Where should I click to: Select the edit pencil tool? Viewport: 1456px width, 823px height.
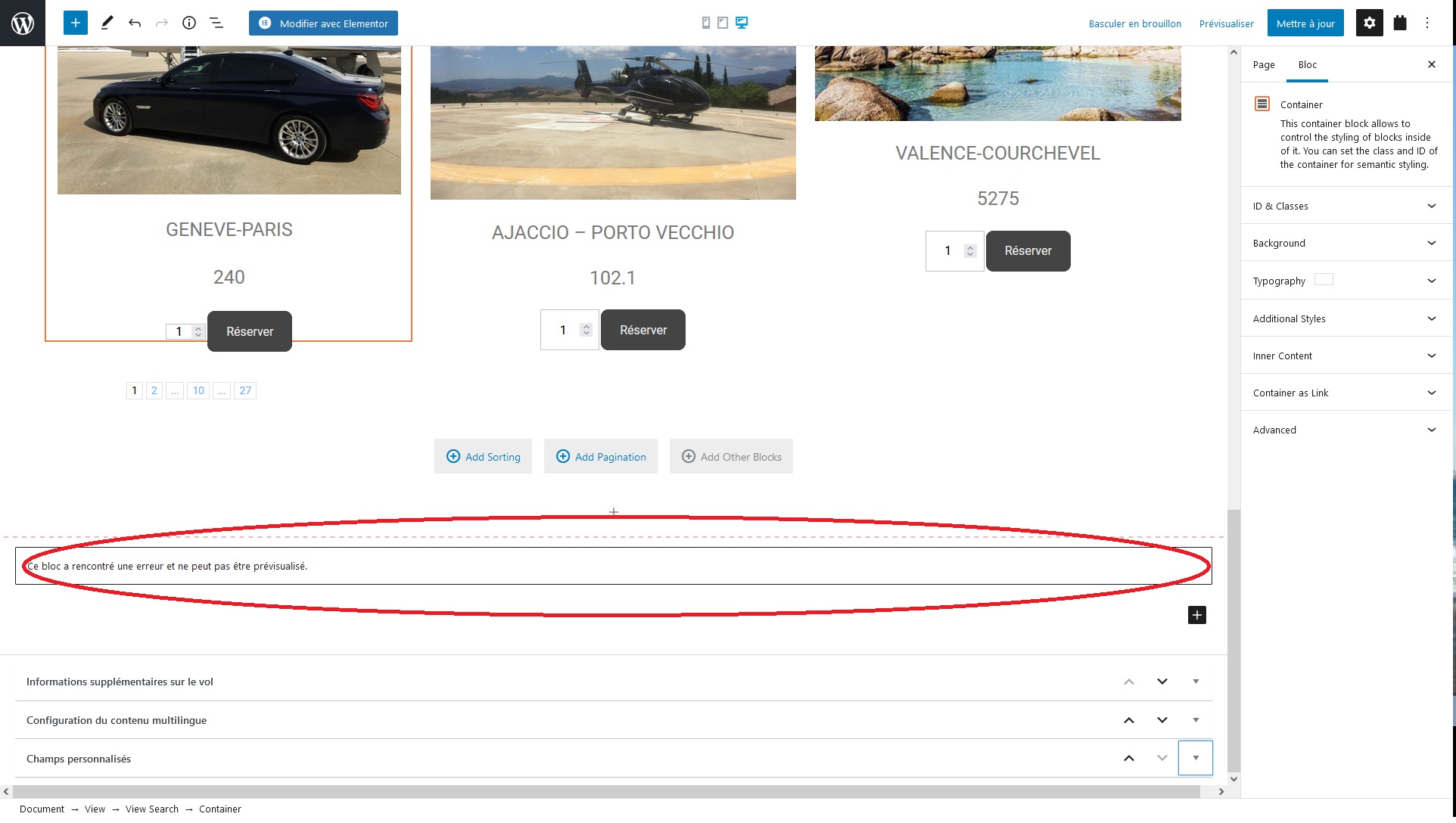[107, 23]
